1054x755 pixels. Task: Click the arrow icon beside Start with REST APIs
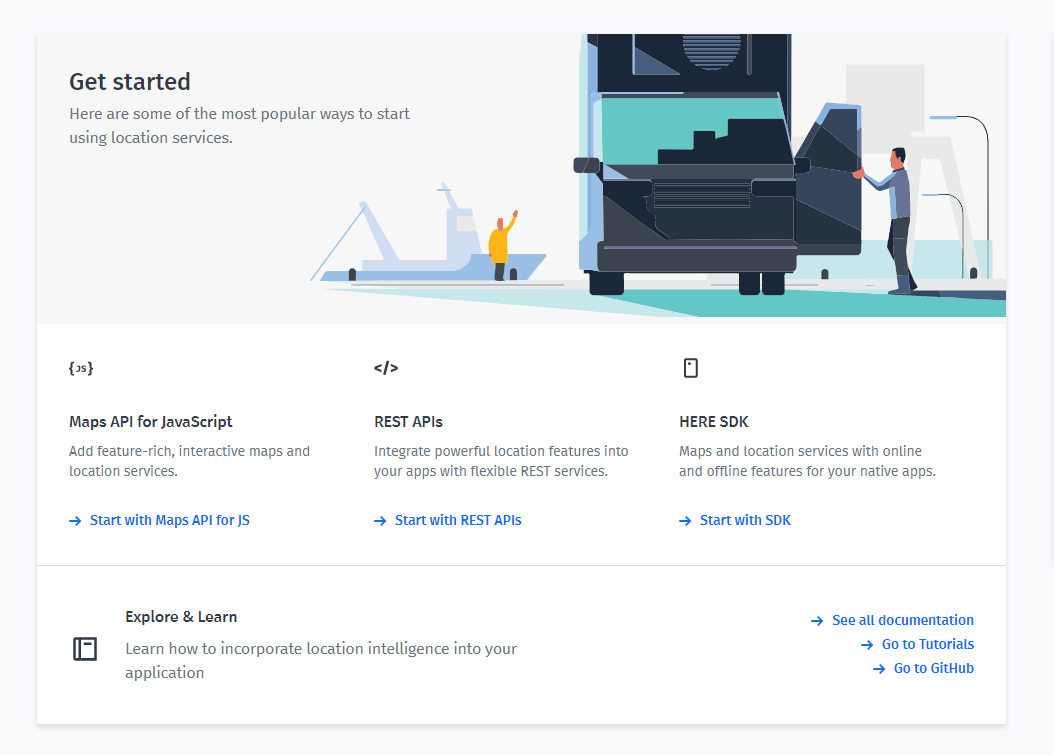pos(381,520)
